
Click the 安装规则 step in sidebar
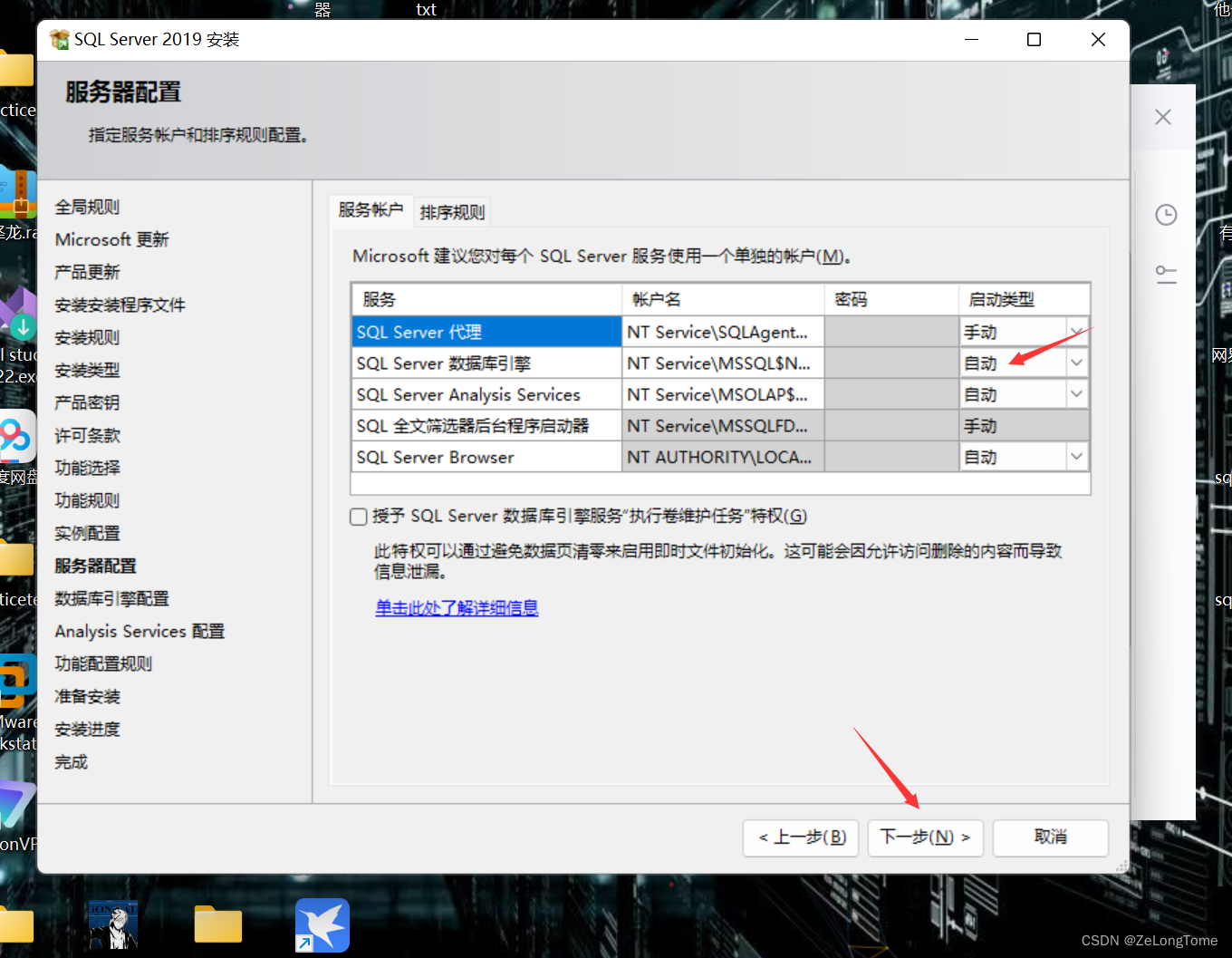click(87, 337)
